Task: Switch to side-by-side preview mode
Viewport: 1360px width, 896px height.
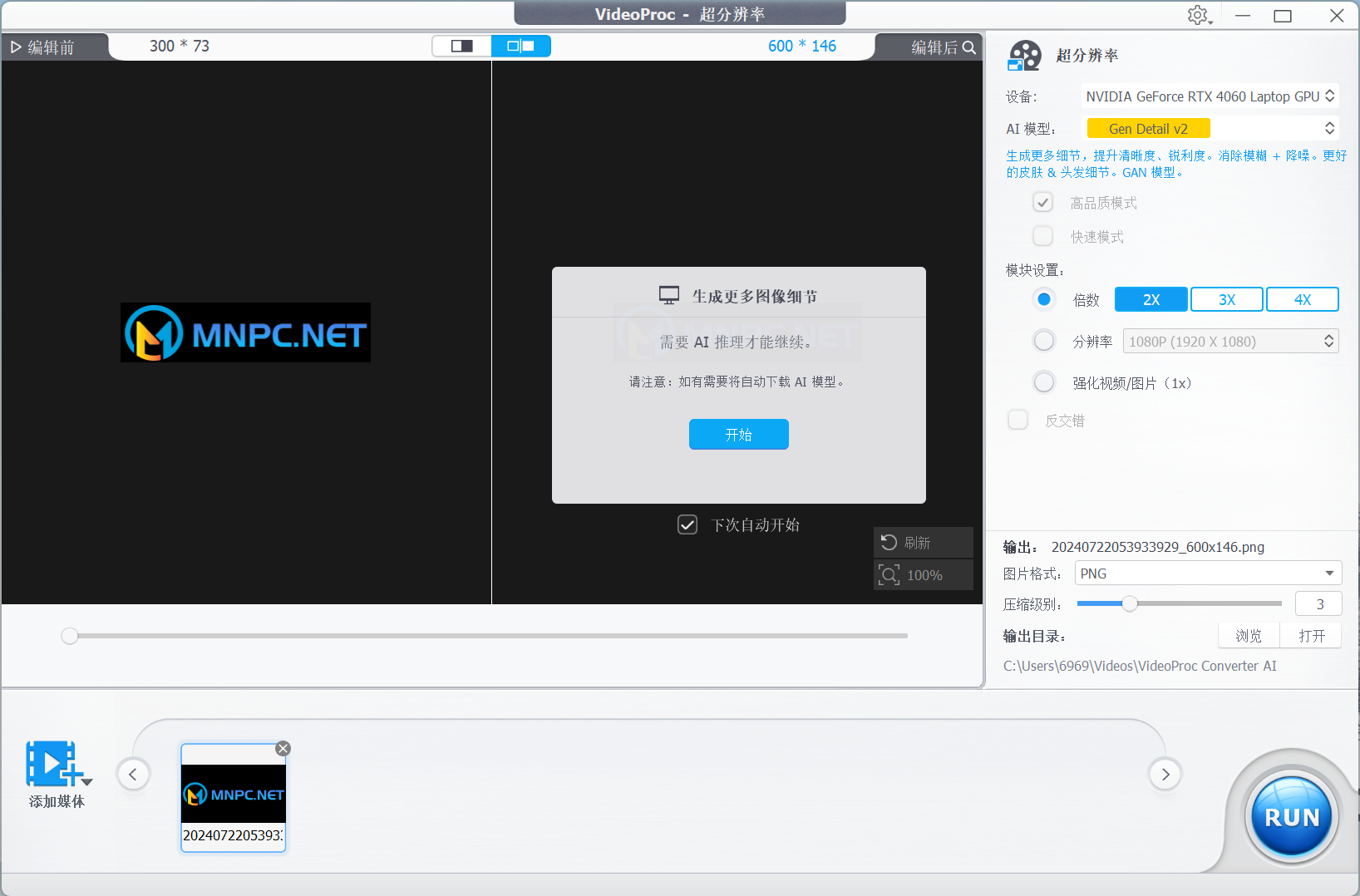Action: [521, 46]
